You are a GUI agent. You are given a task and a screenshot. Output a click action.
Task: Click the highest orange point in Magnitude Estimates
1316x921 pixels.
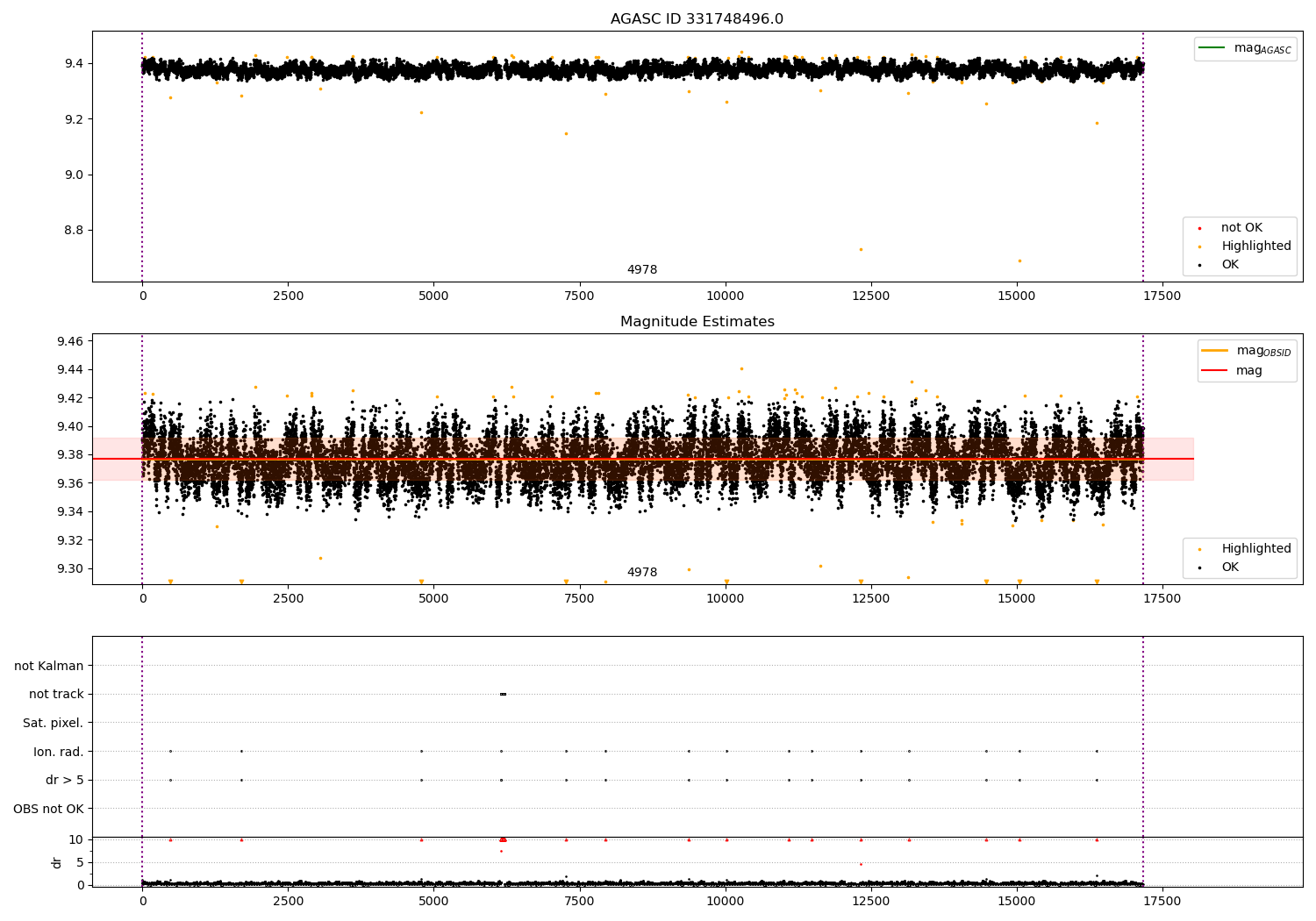coord(741,369)
